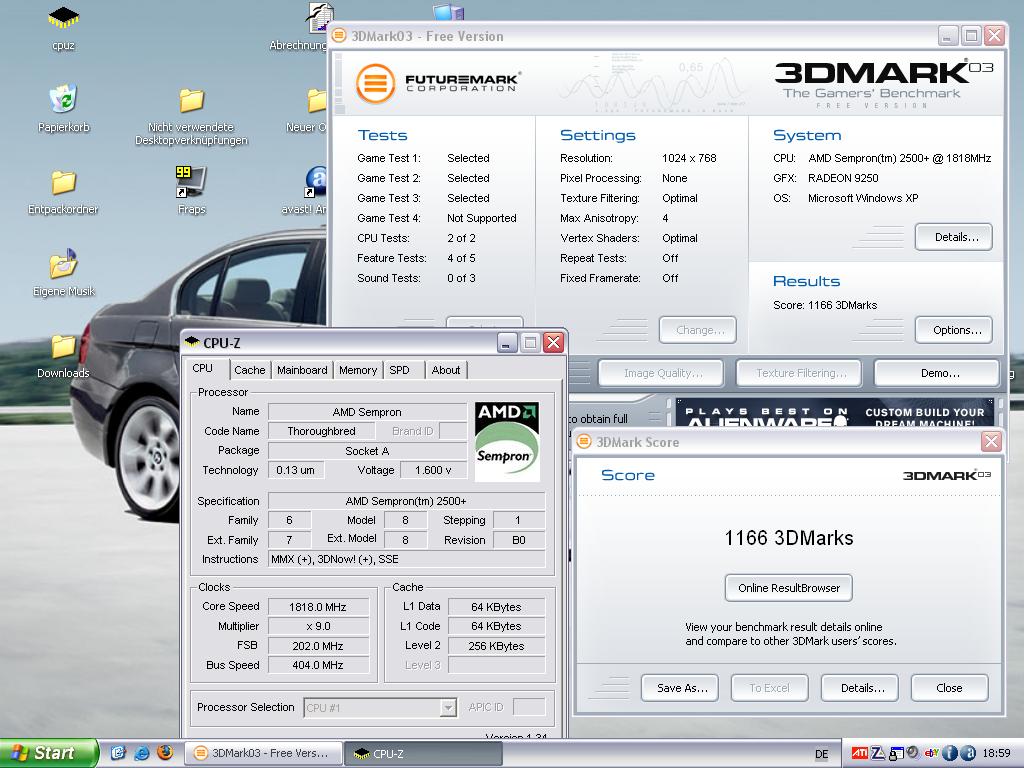Click the '1166 3DMarks' score text
This screenshot has width=1024, height=768.
[789, 537]
